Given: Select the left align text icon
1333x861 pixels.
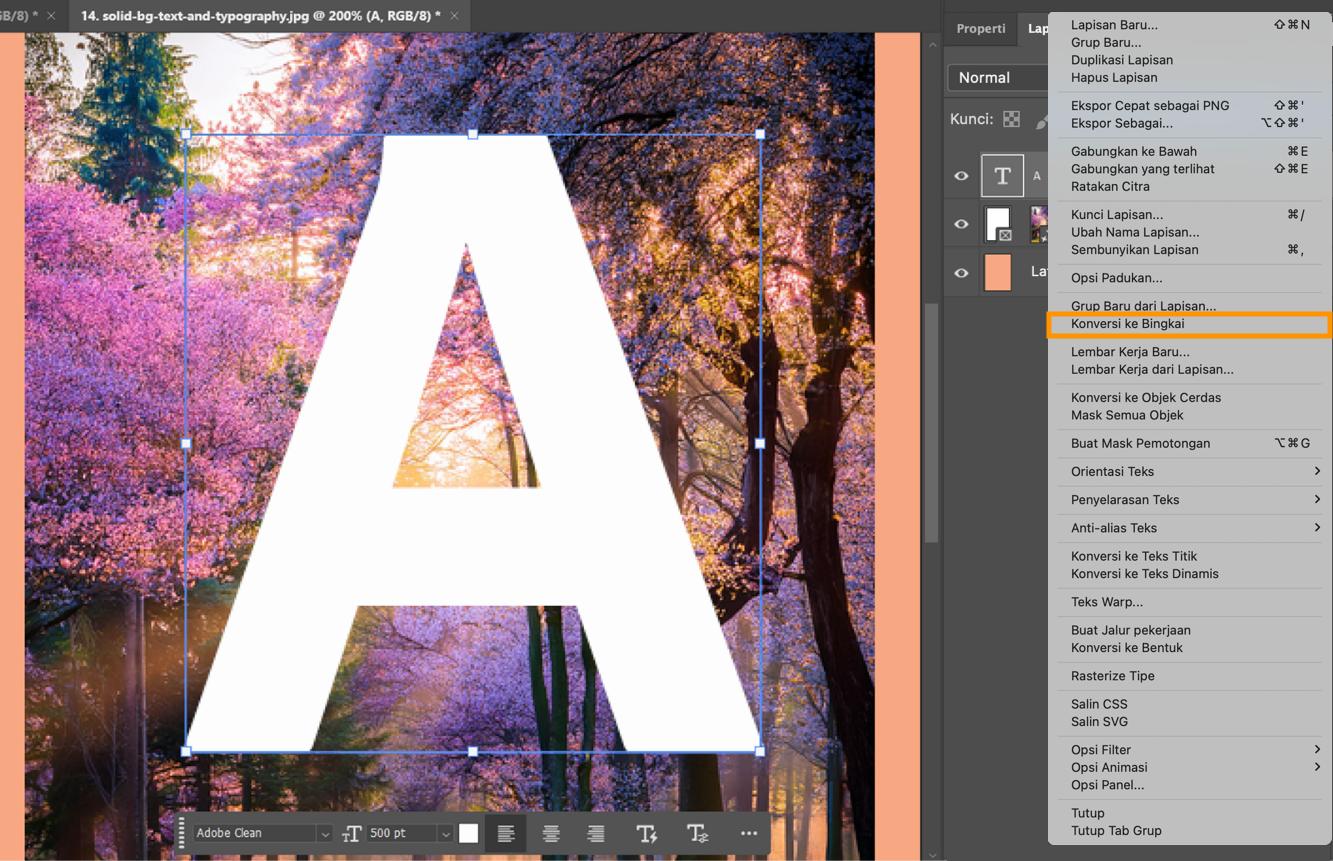Looking at the screenshot, I should click(505, 833).
